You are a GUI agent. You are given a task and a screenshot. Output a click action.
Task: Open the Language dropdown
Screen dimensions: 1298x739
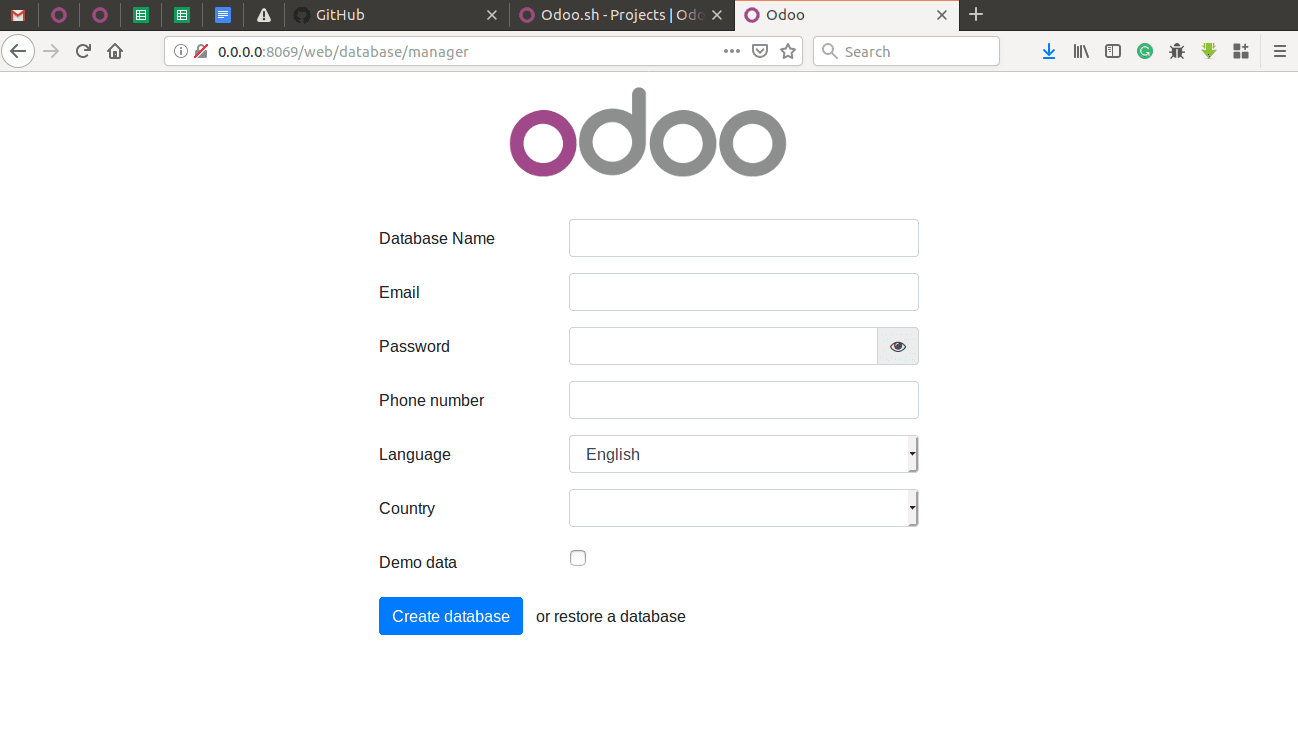[x=743, y=454]
